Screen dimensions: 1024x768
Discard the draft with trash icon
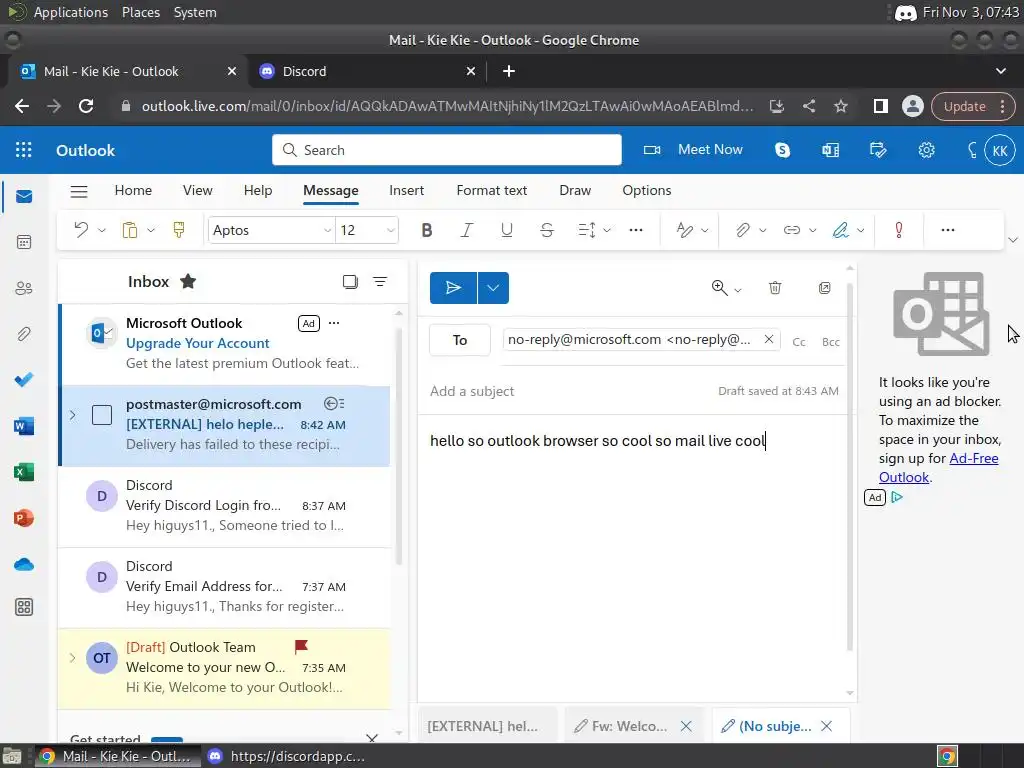coord(775,288)
